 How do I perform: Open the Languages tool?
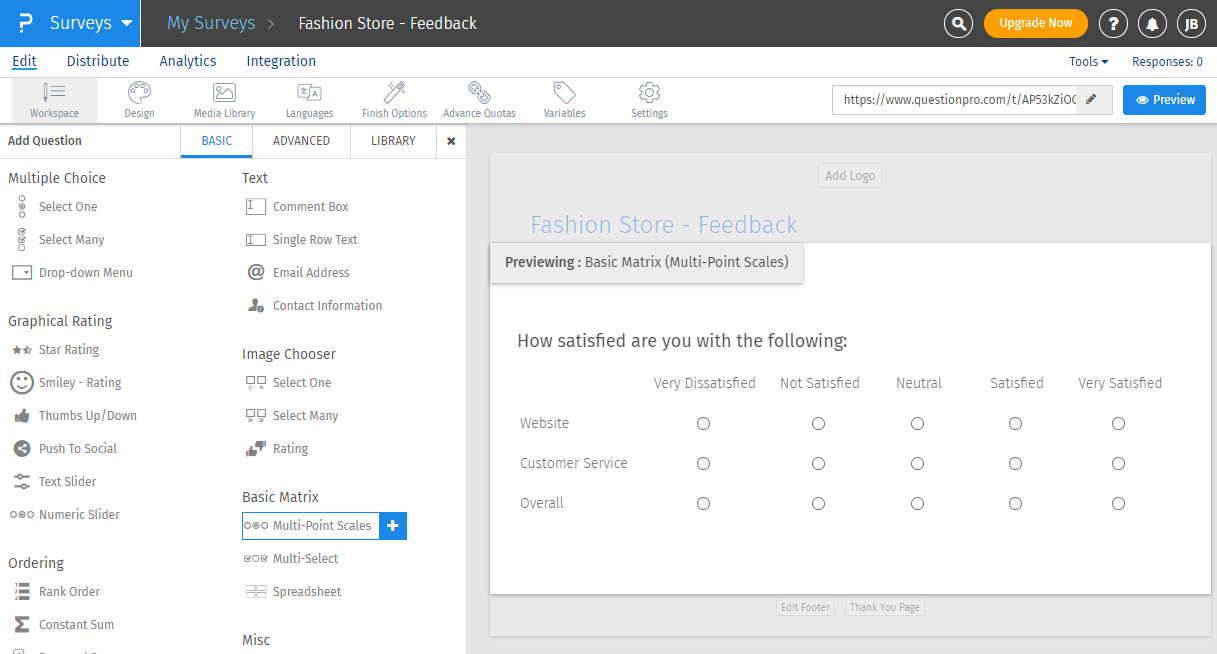tap(309, 100)
